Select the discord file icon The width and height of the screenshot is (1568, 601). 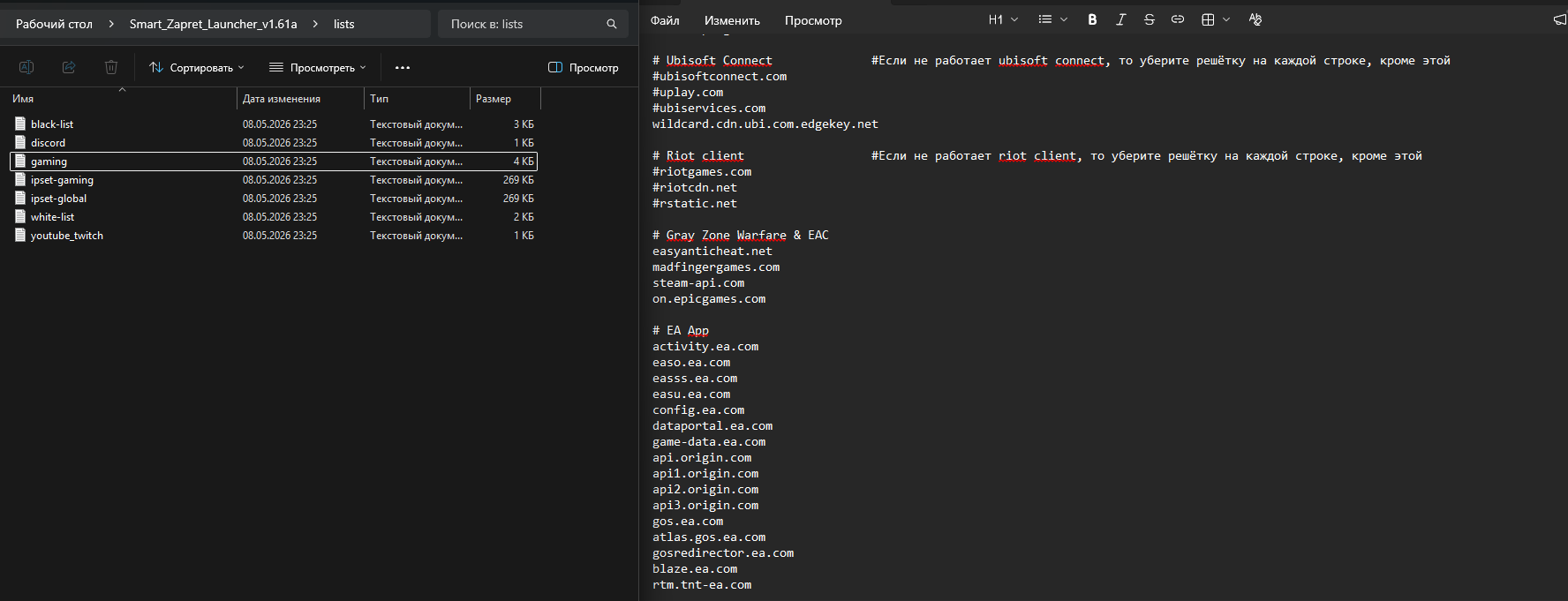tap(20, 142)
